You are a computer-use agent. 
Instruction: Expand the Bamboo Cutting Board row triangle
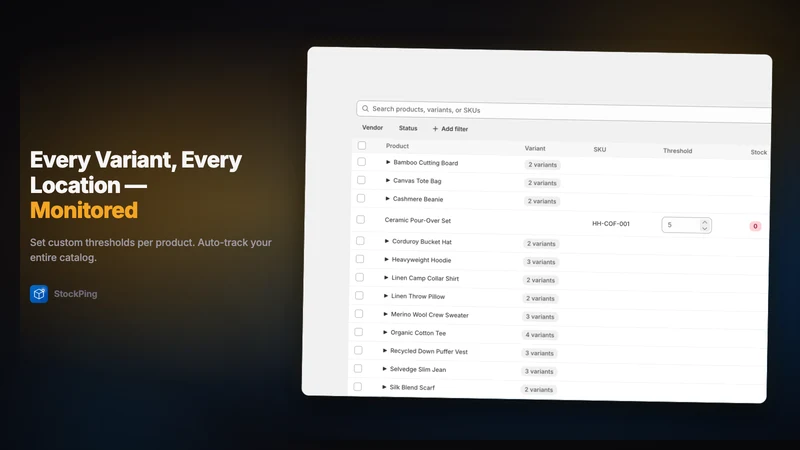click(x=388, y=162)
